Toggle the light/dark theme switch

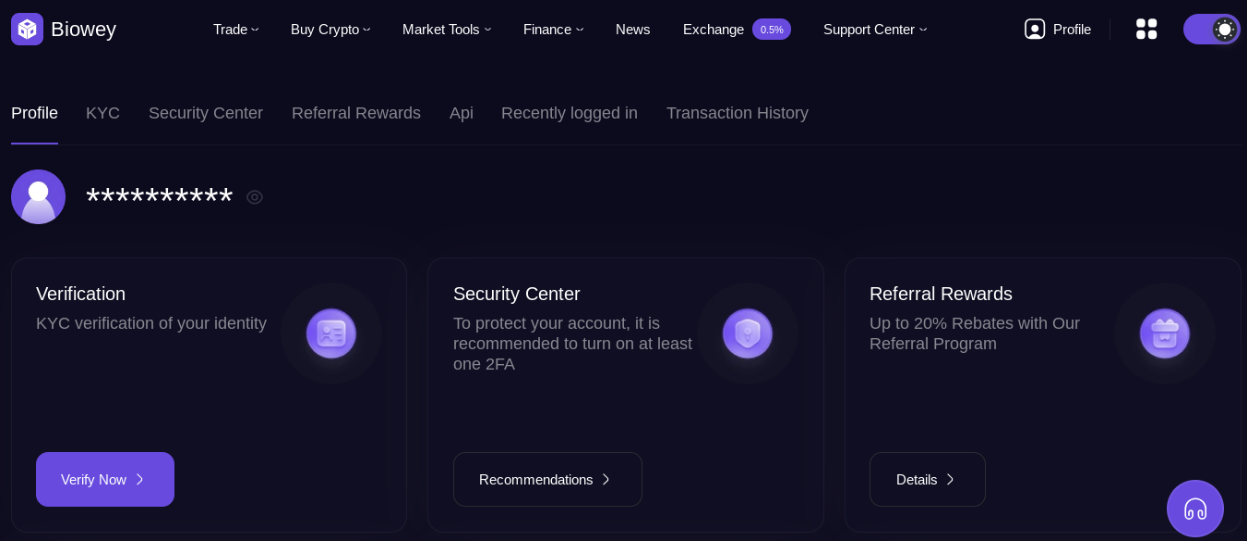click(x=1211, y=29)
